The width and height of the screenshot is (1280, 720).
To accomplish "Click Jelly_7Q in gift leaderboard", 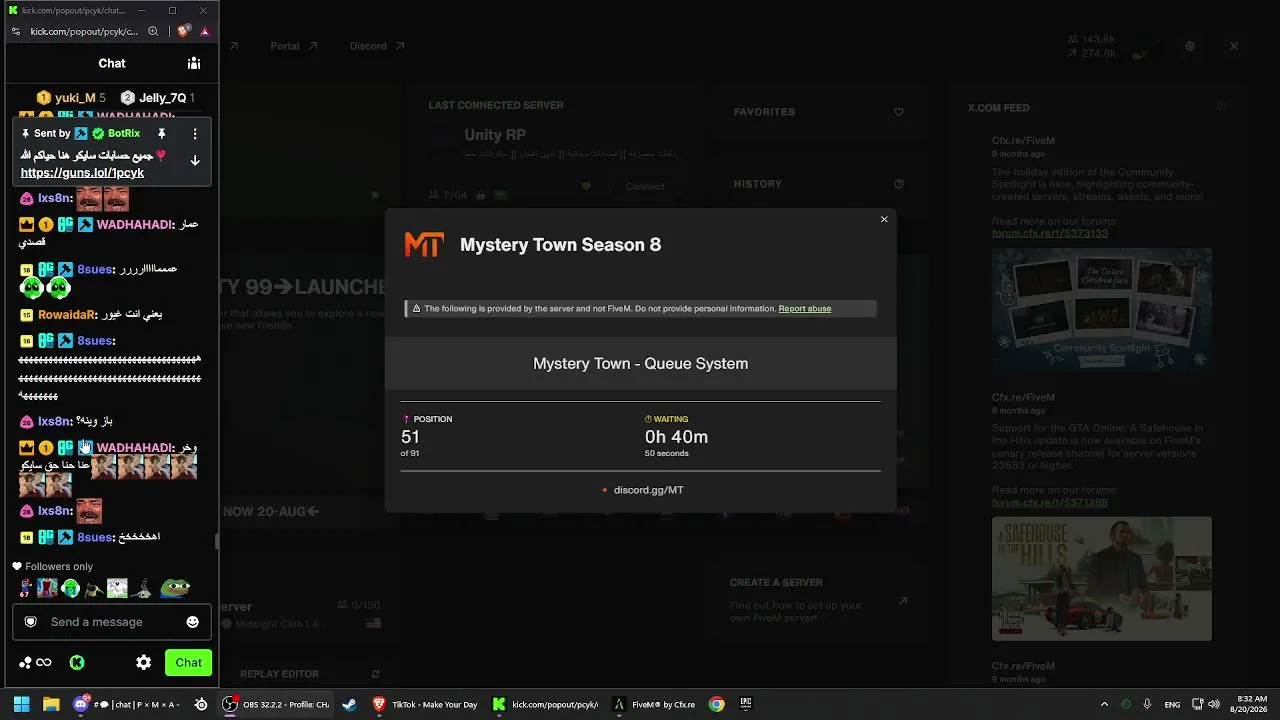I will [x=162, y=98].
